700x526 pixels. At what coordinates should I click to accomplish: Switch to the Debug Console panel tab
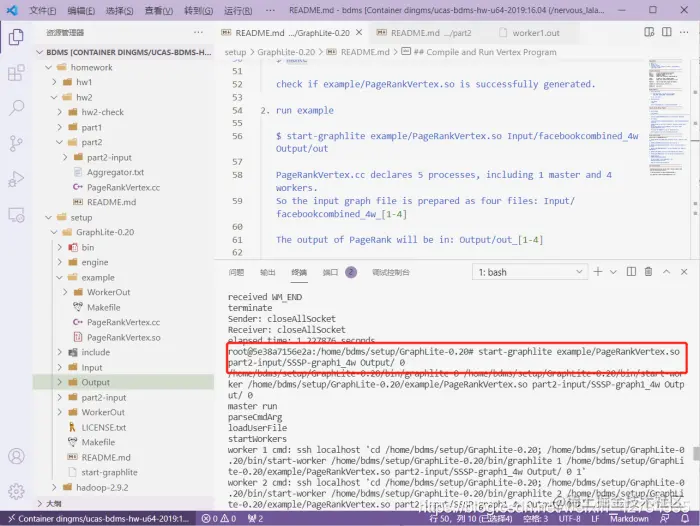(391, 272)
